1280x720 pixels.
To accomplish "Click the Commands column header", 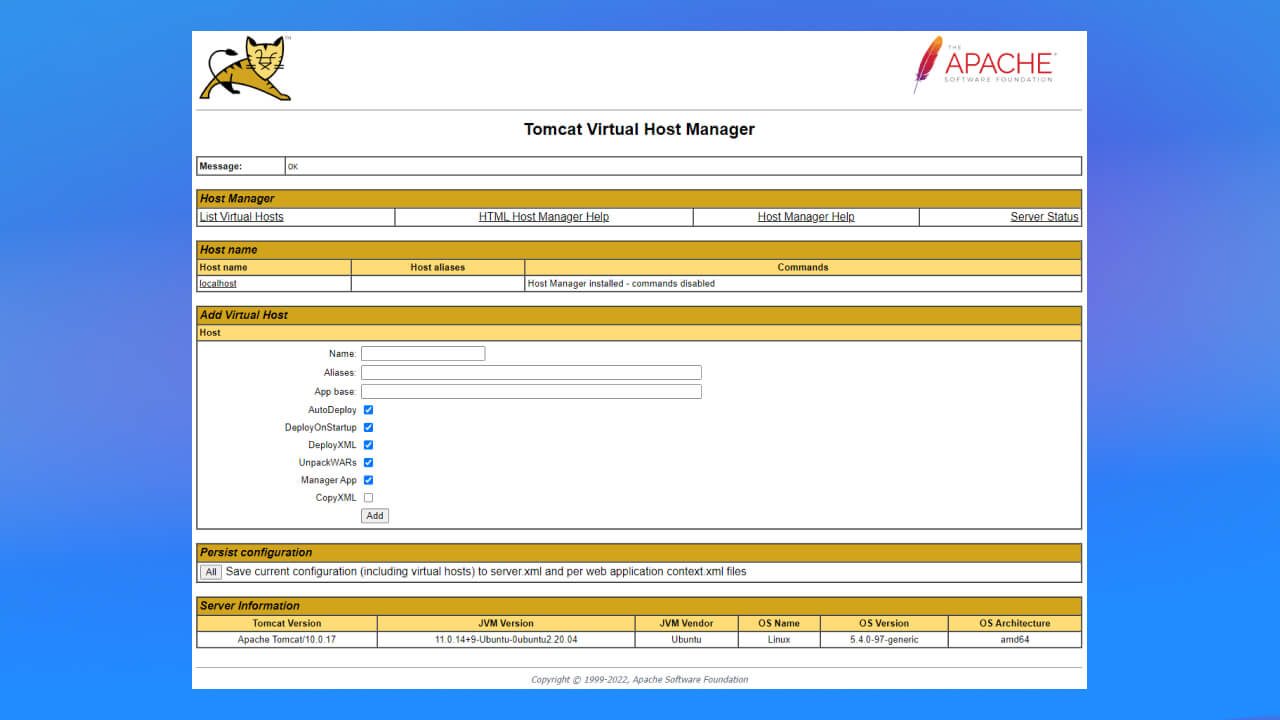I will pos(803,268).
